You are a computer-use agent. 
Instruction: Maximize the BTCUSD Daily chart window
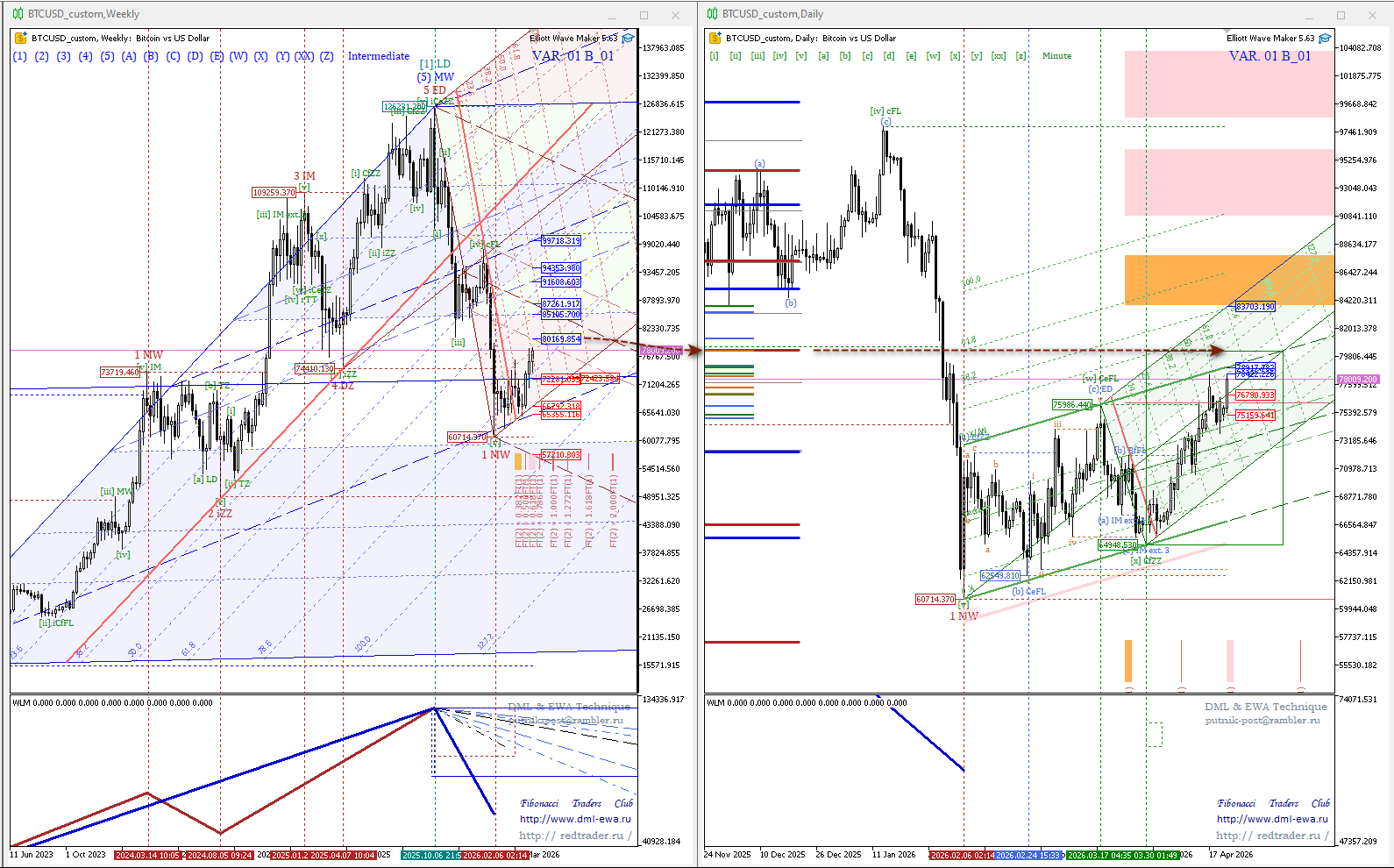pyautogui.click(x=1341, y=15)
